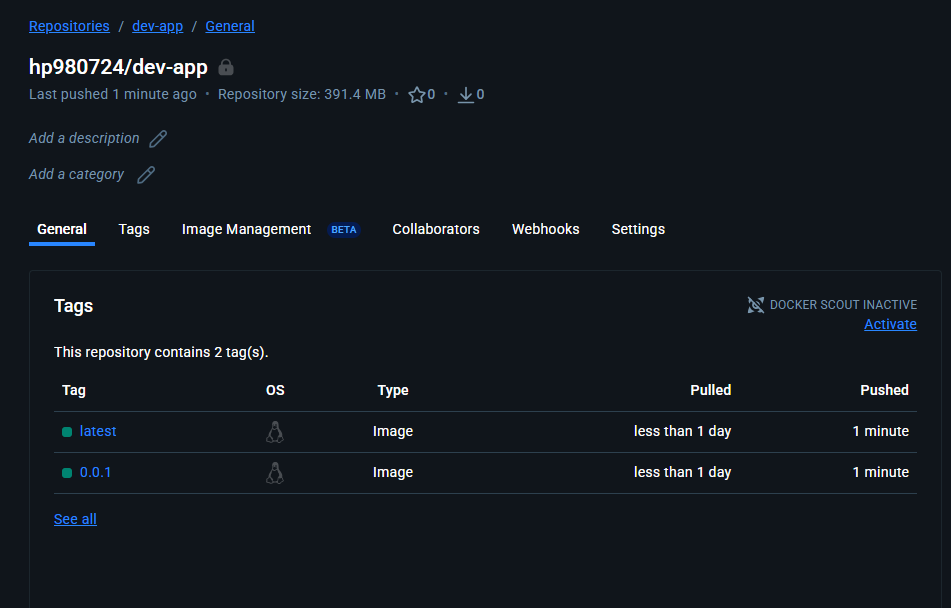Click the green status dot beside 0.0.1
This screenshot has width=951, height=608.
[x=67, y=473]
